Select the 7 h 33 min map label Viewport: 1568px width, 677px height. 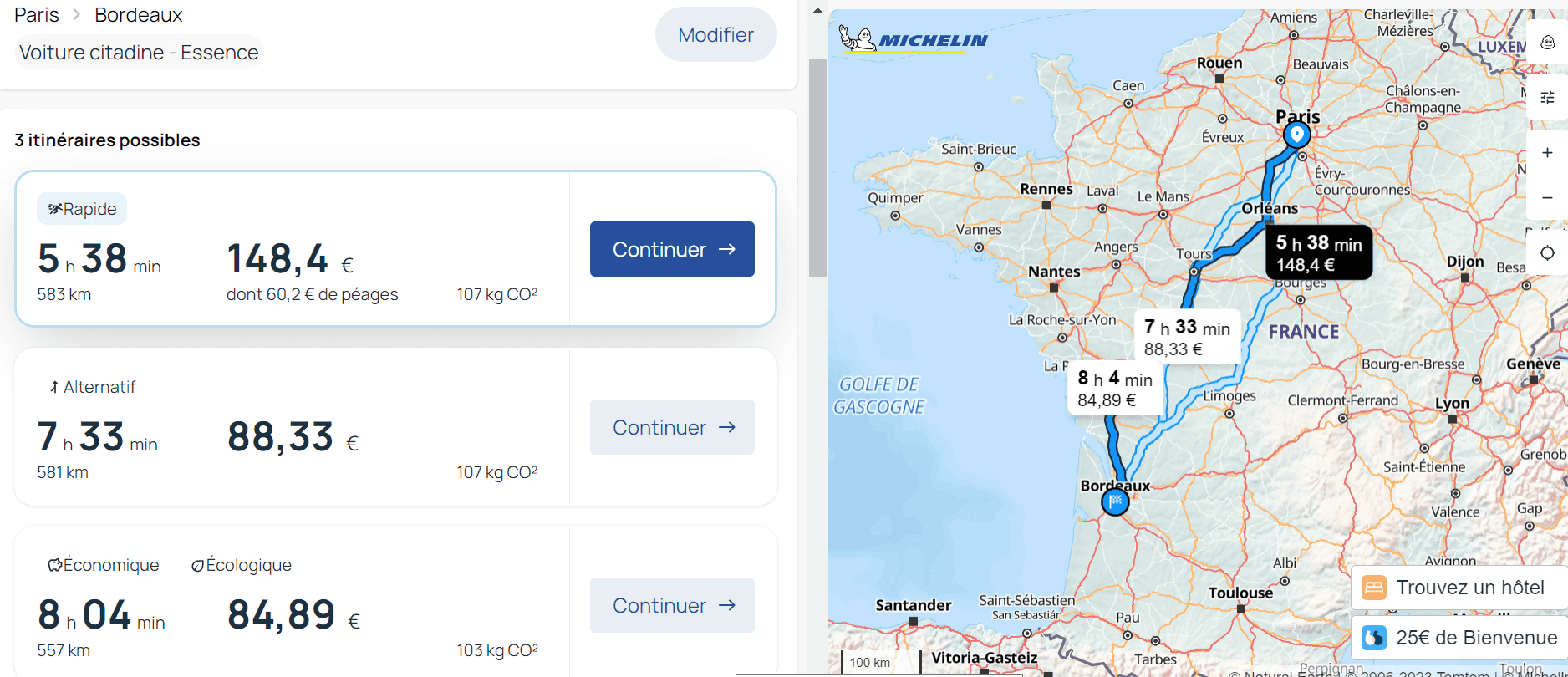click(1187, 337)
